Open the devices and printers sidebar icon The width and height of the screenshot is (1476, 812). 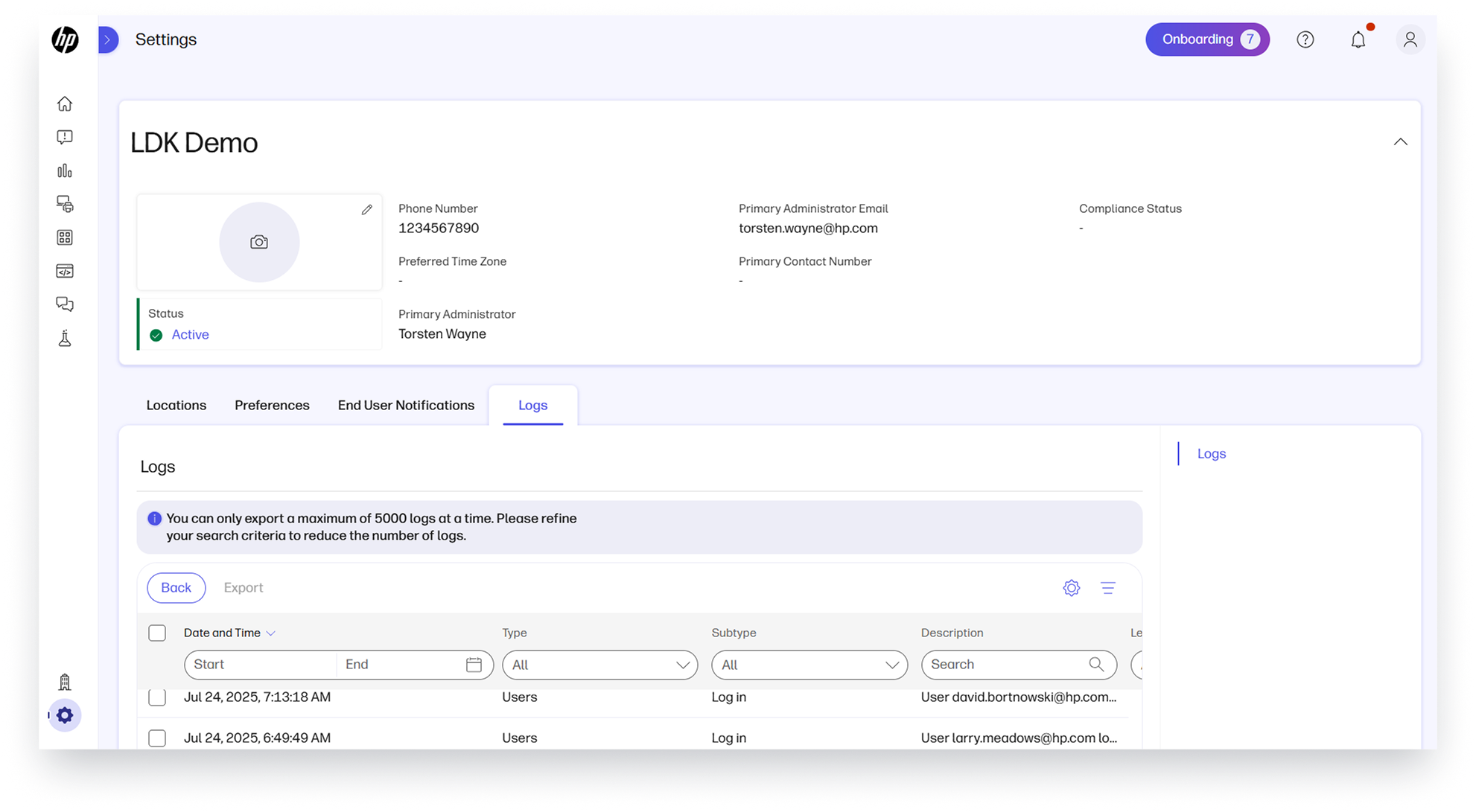tap(65, 204)
